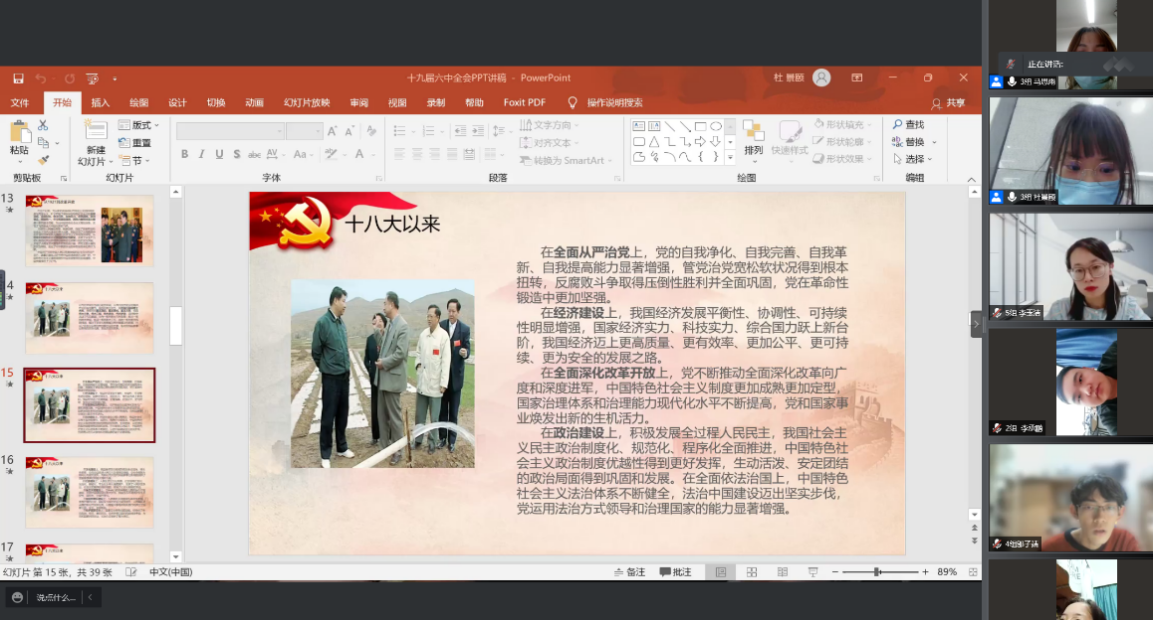Viewport: 1153px width, 620px height.
Task: Select the oval shape in shapes gallery
Action: point(716,126)
